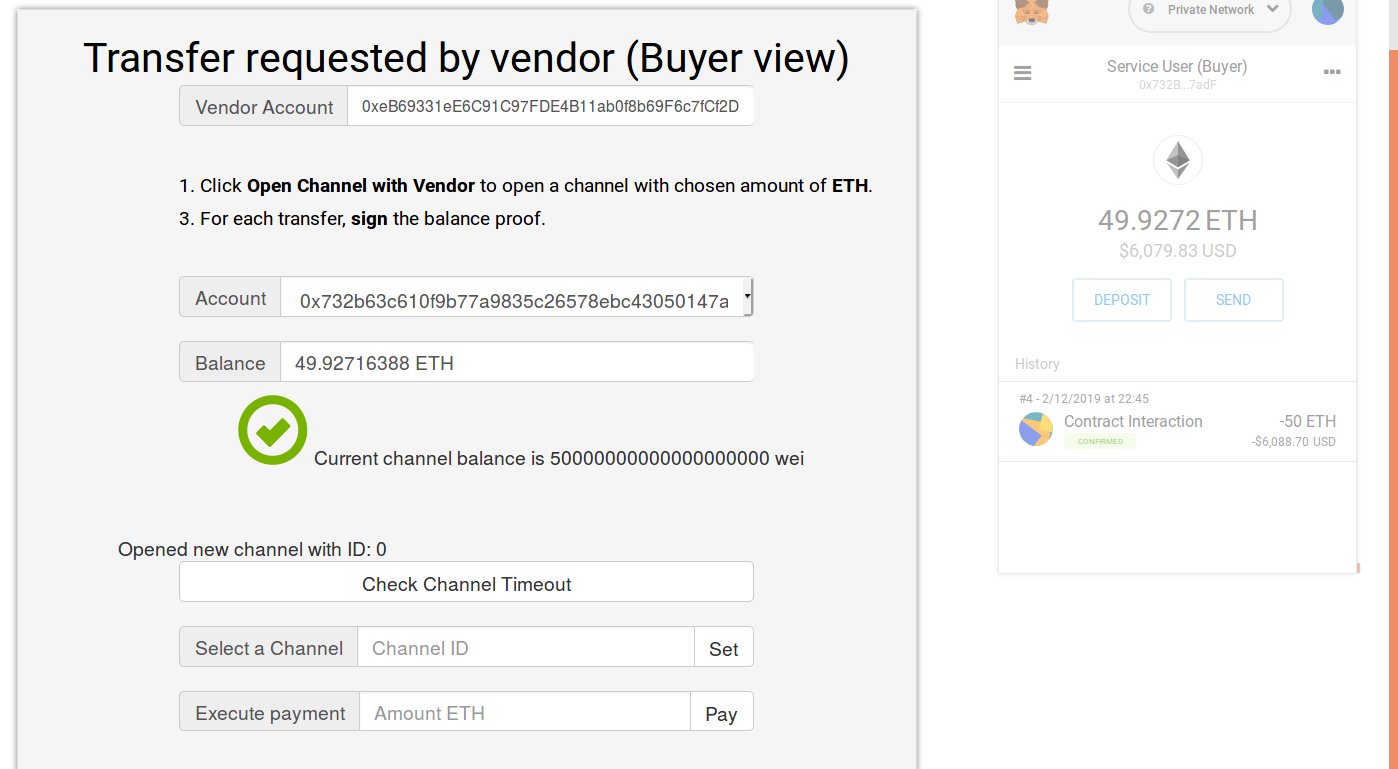Open the MetaMask hamburger menu
Screen dimensions: 1398x769
(1022, 73)
